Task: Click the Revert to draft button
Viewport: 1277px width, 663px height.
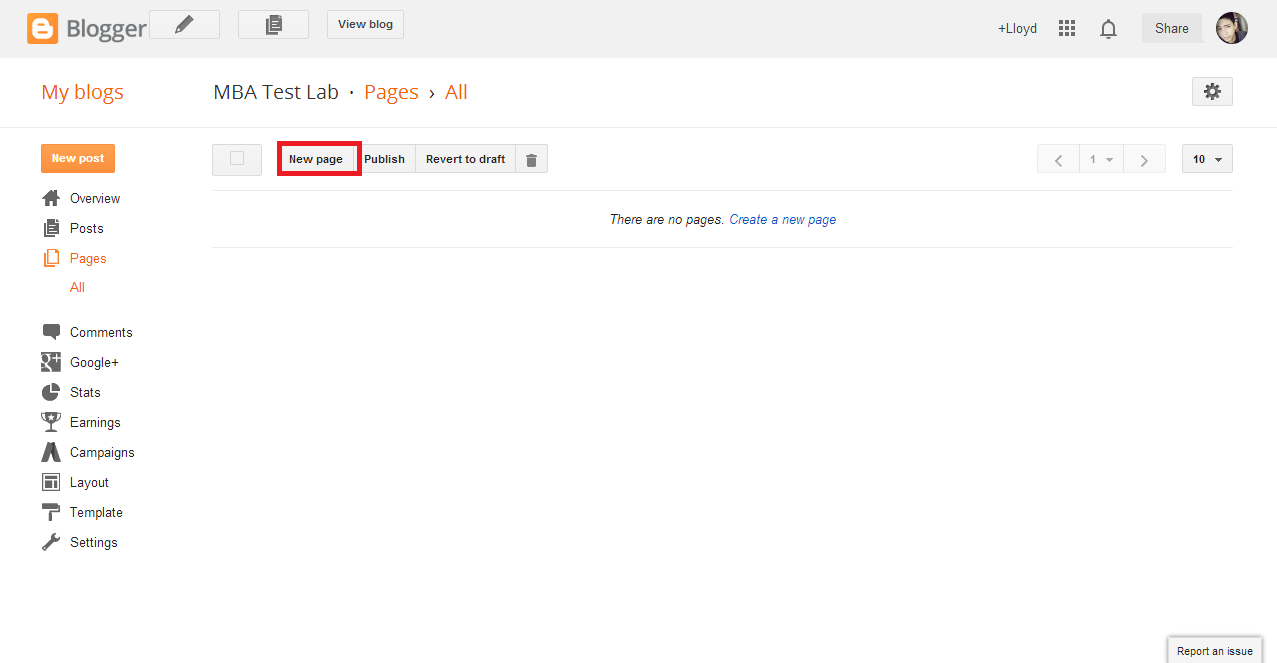Action: coord(466,159)
